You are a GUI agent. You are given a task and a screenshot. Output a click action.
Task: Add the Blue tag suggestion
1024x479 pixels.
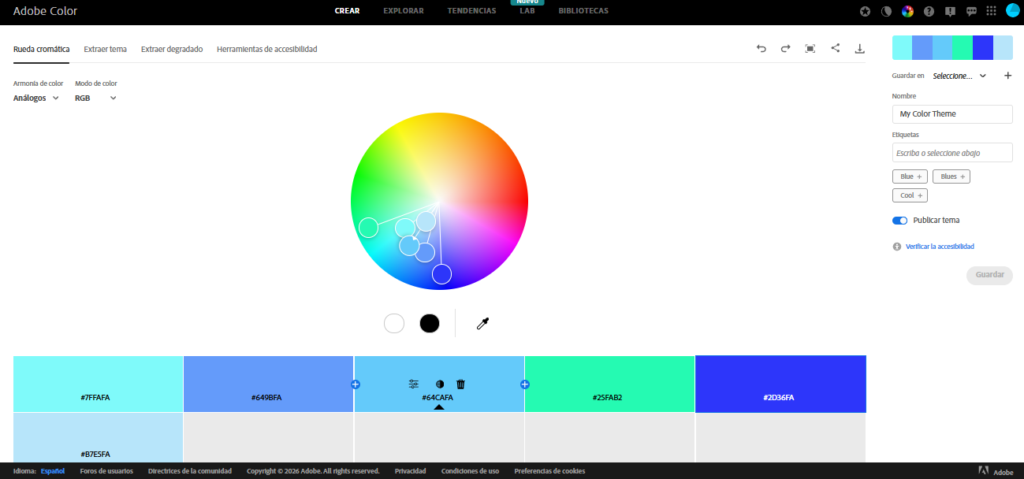[909, 176]
